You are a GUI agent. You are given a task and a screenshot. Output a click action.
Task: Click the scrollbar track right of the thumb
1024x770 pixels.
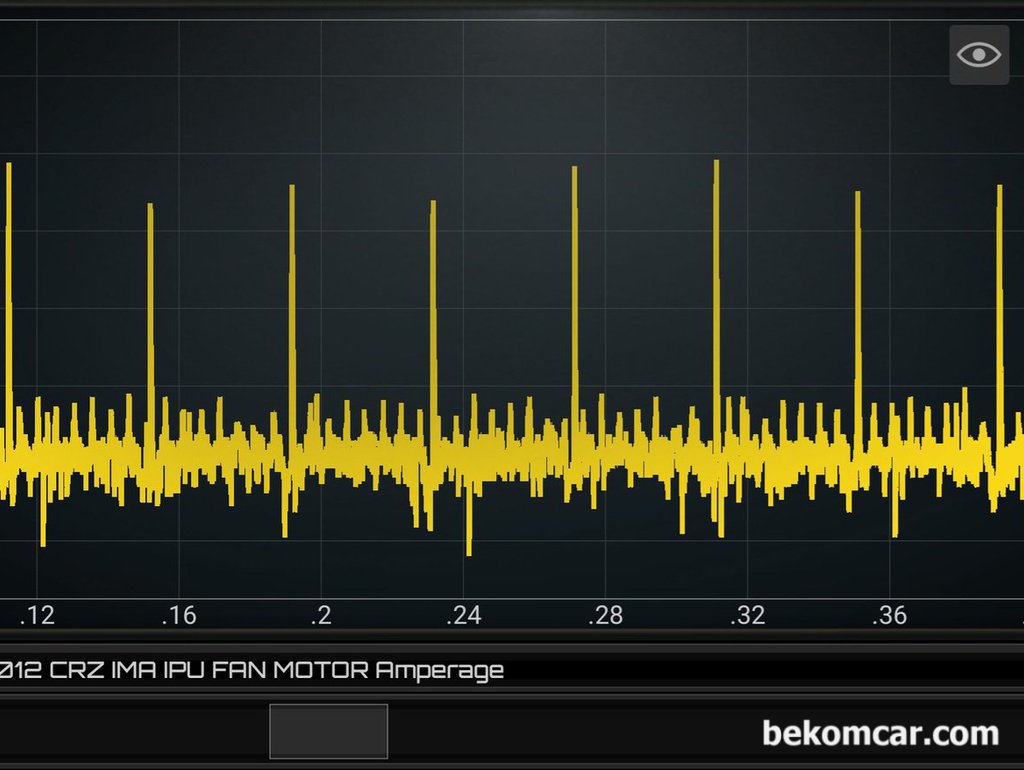560,731
